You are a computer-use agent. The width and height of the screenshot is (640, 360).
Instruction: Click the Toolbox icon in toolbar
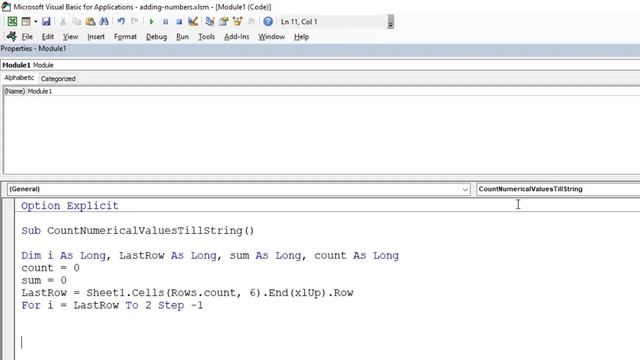click(251, 22)
